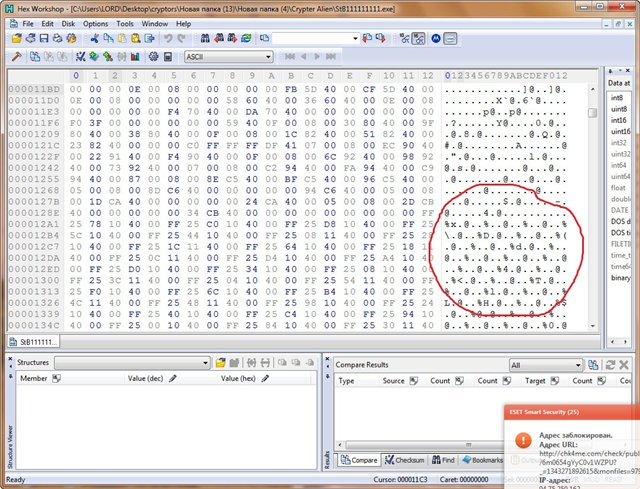Click the Paste clipboard icon
This screenshot has height=489, width=640.
[122, 38]
